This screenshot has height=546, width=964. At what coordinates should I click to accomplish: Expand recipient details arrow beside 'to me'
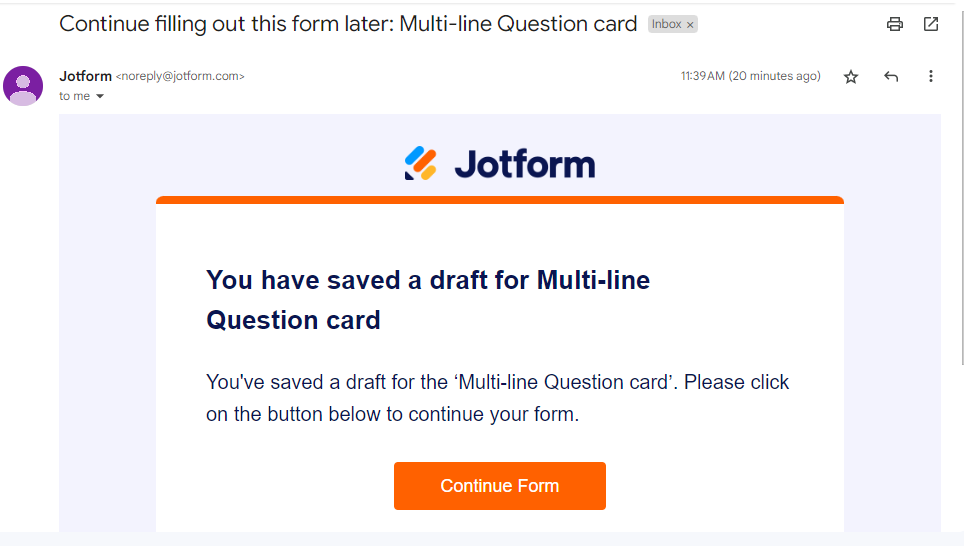point(100,97)
